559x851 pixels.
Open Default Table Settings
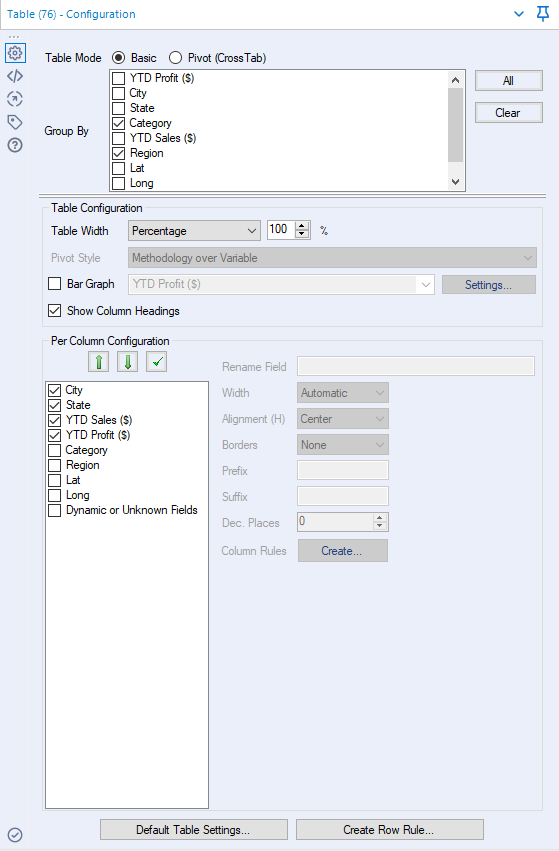(x=194, y=829)
